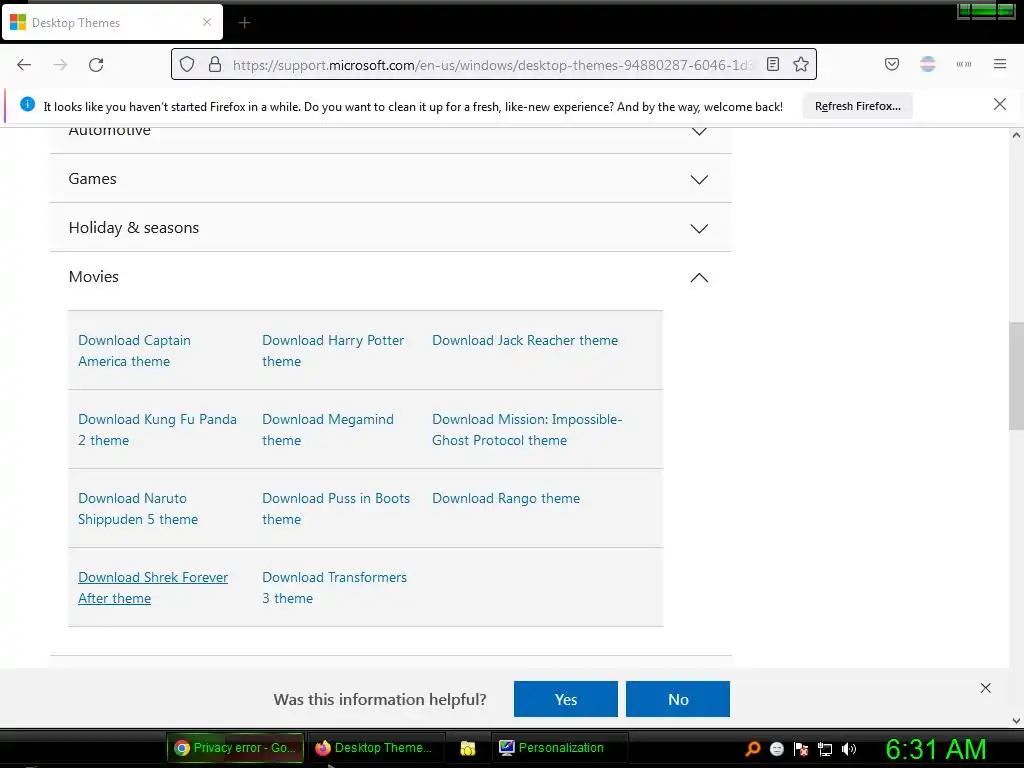Click the address bar URL field
Viewport: 1024px width, 768px height.
pos(492,65)
